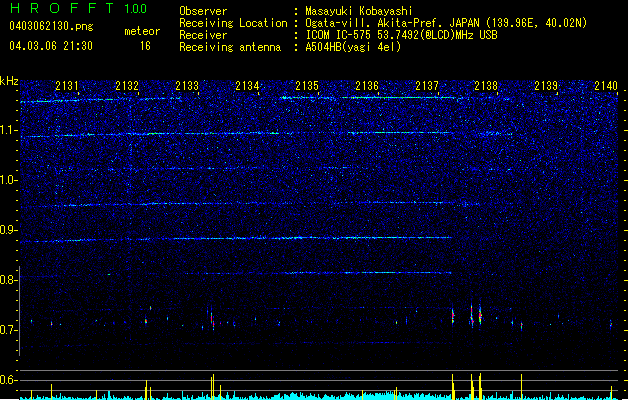This screenshot has width=629, height=400.
Task: Click the 0.8 kHz frequency axis label
Action: point(8,280)
